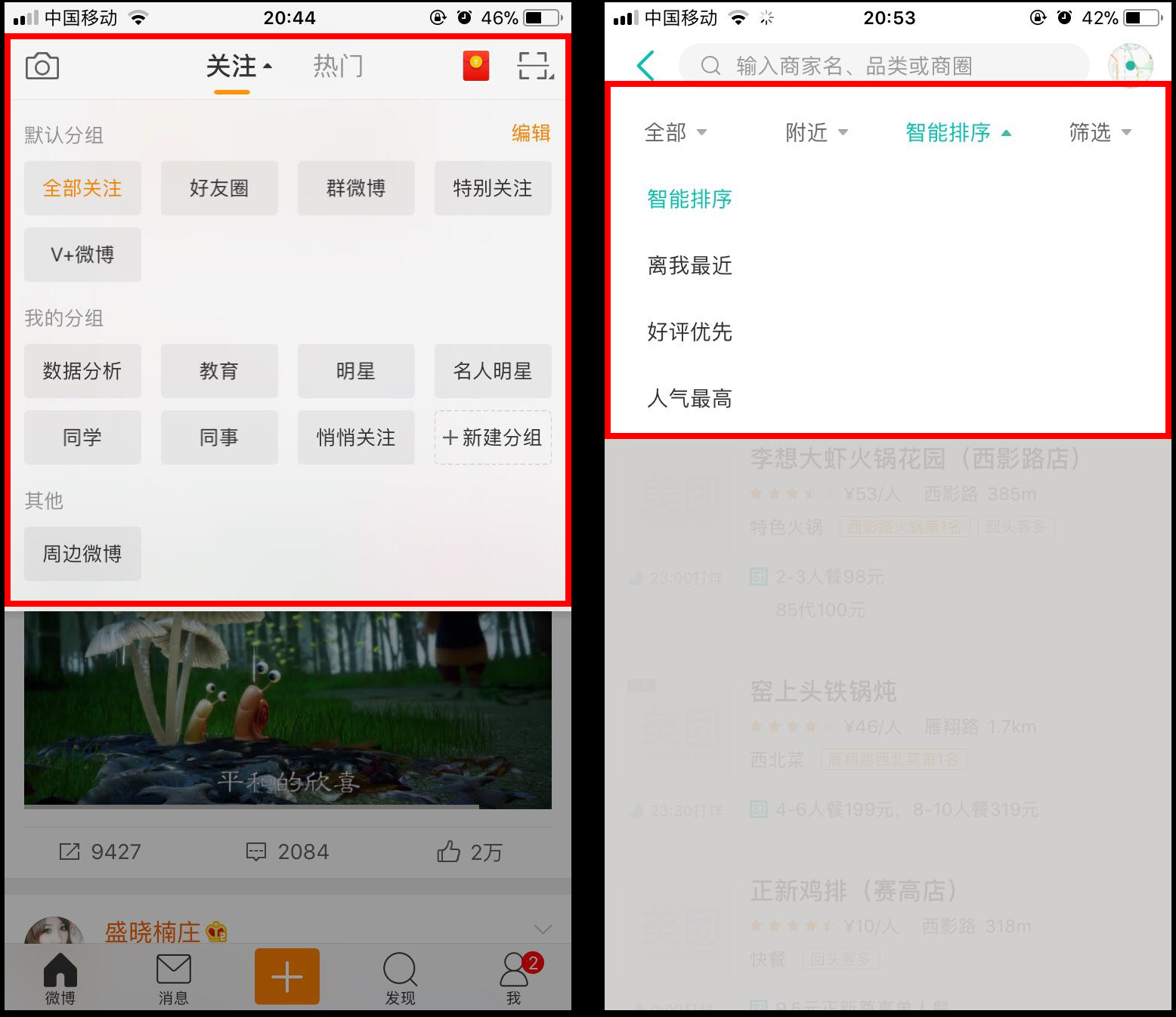Open the map icon beside search bar

pos(1130,66)
